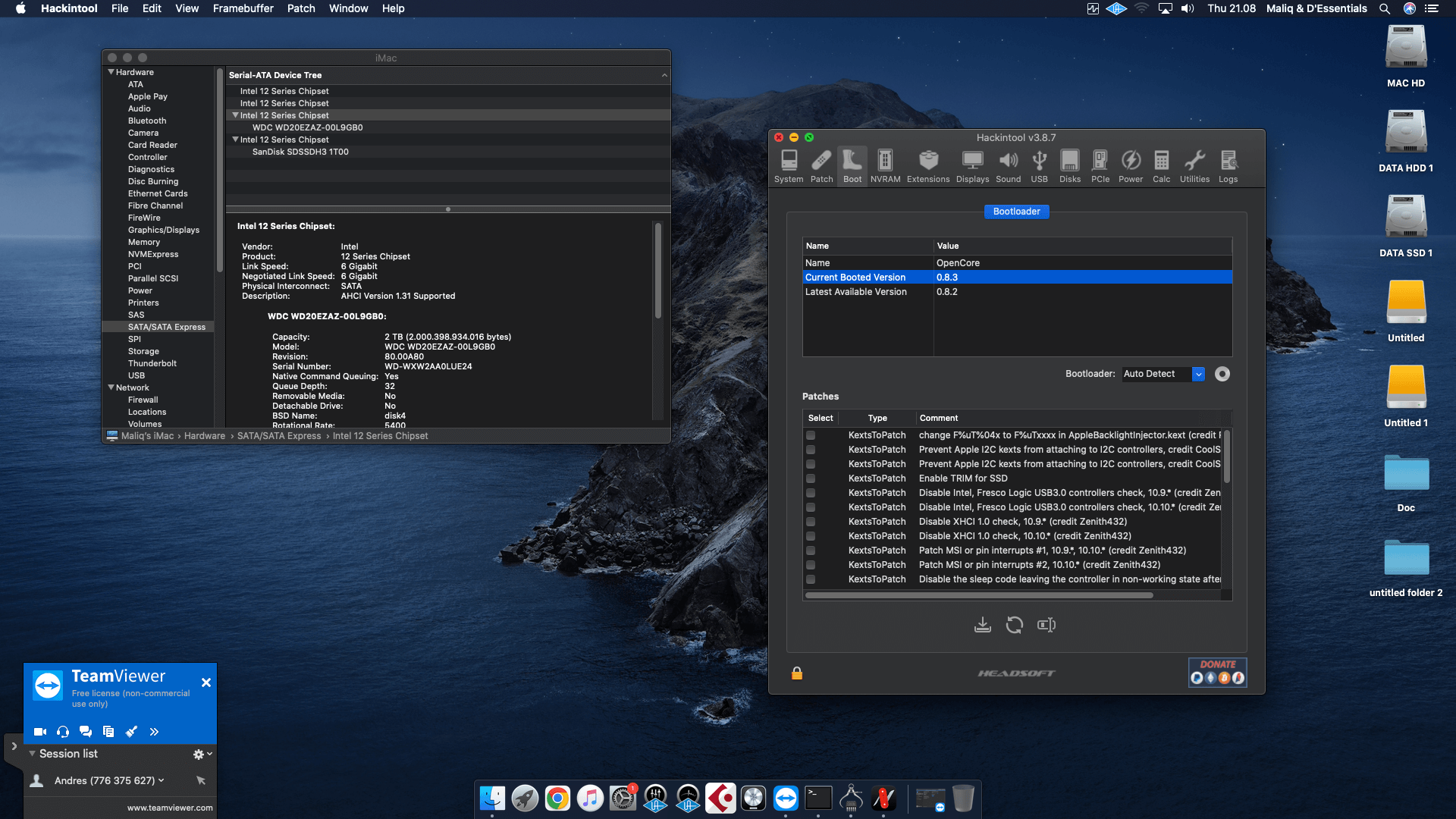The height and width of the screenshot is (819, 1456).
Task: Select the Patch MSI or pin interrupts #1 checkbox
Action: click(811, 551)
